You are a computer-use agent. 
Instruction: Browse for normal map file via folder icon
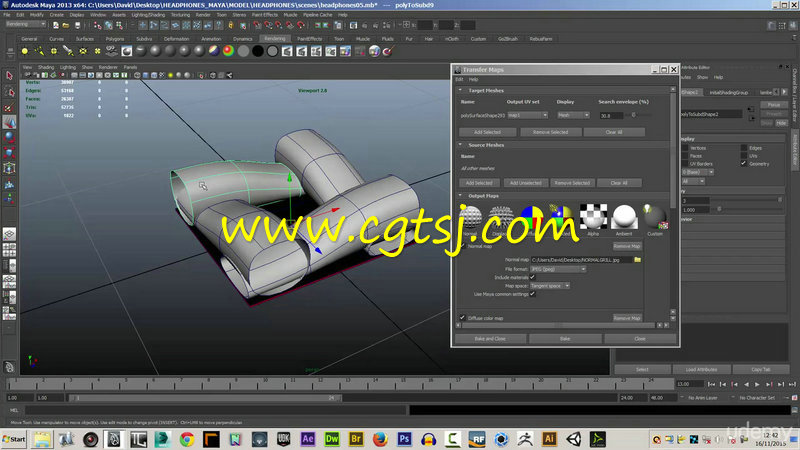(x=637, y=260)
